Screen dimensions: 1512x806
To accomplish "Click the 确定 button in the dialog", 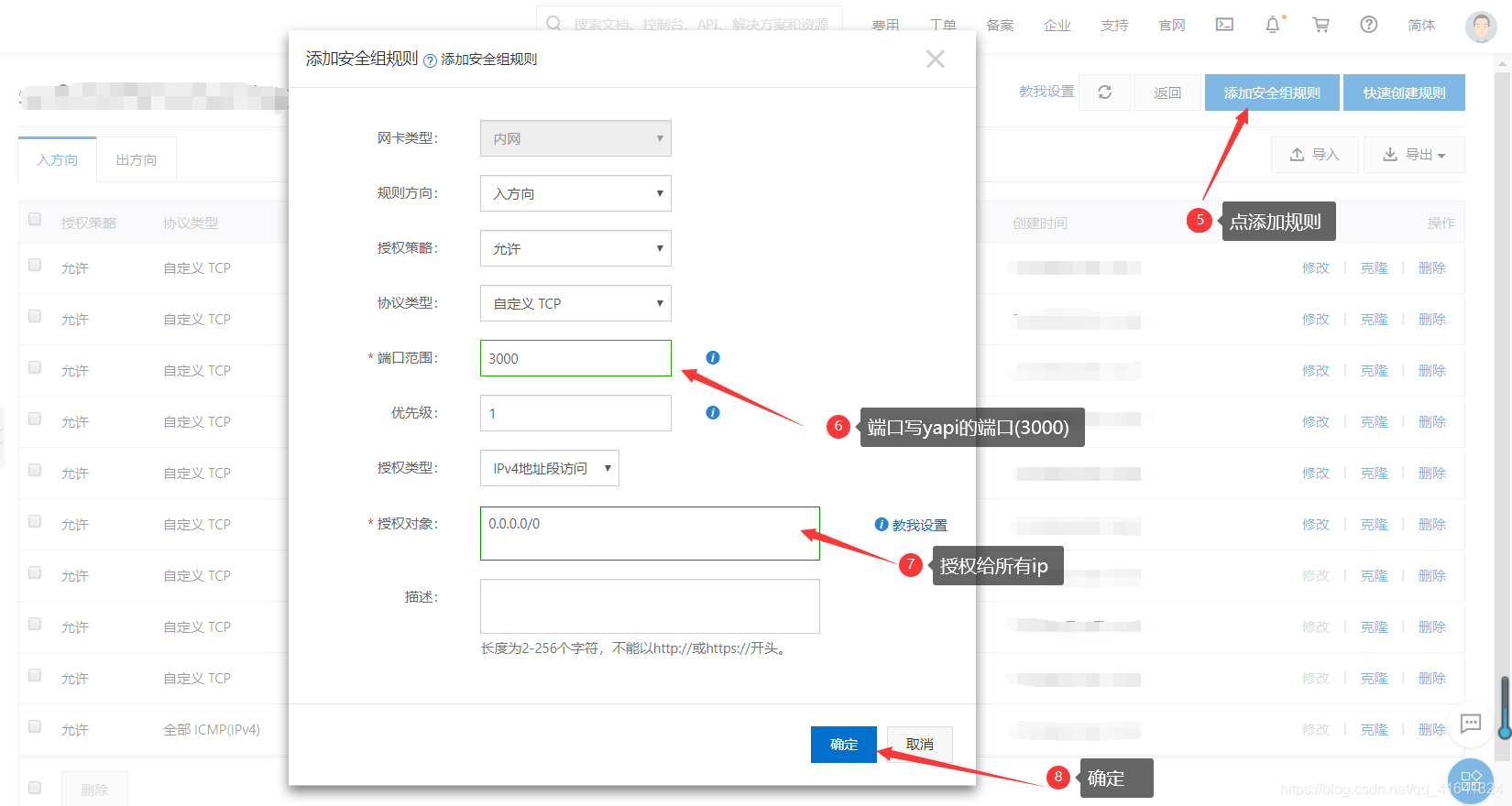I will coord(844,745).
